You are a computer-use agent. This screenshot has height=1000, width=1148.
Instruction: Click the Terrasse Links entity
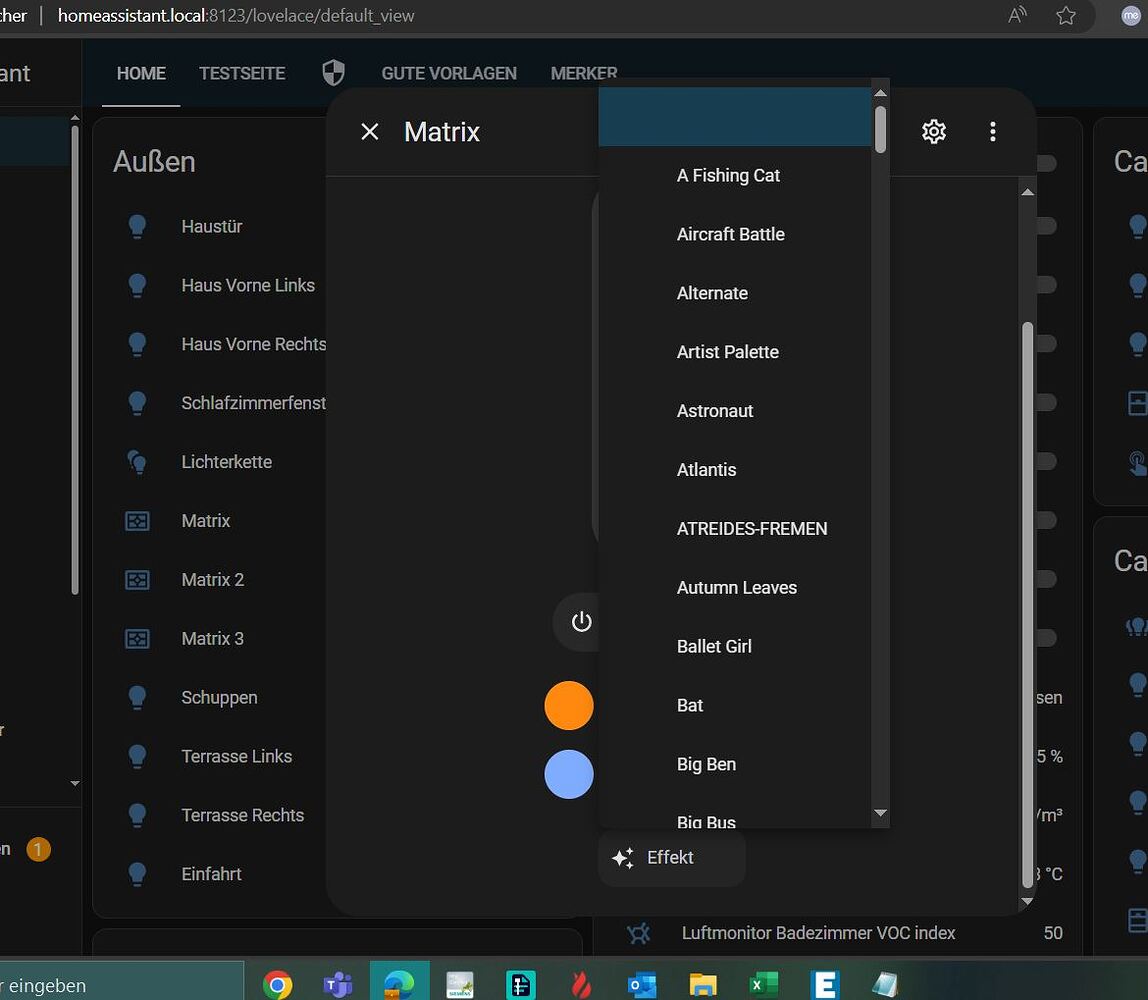point(236,756)
